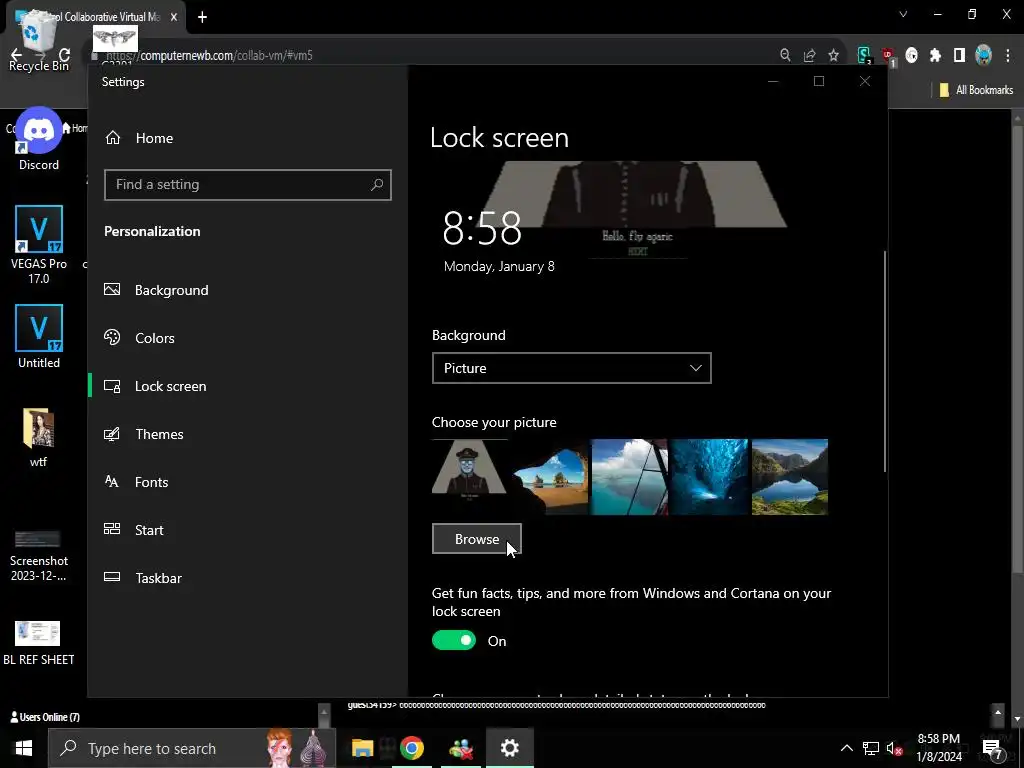Viewport: 1024px width, 768px height.
Task: Expand the Background Picture dropdown
Action: tap(571, 368)
